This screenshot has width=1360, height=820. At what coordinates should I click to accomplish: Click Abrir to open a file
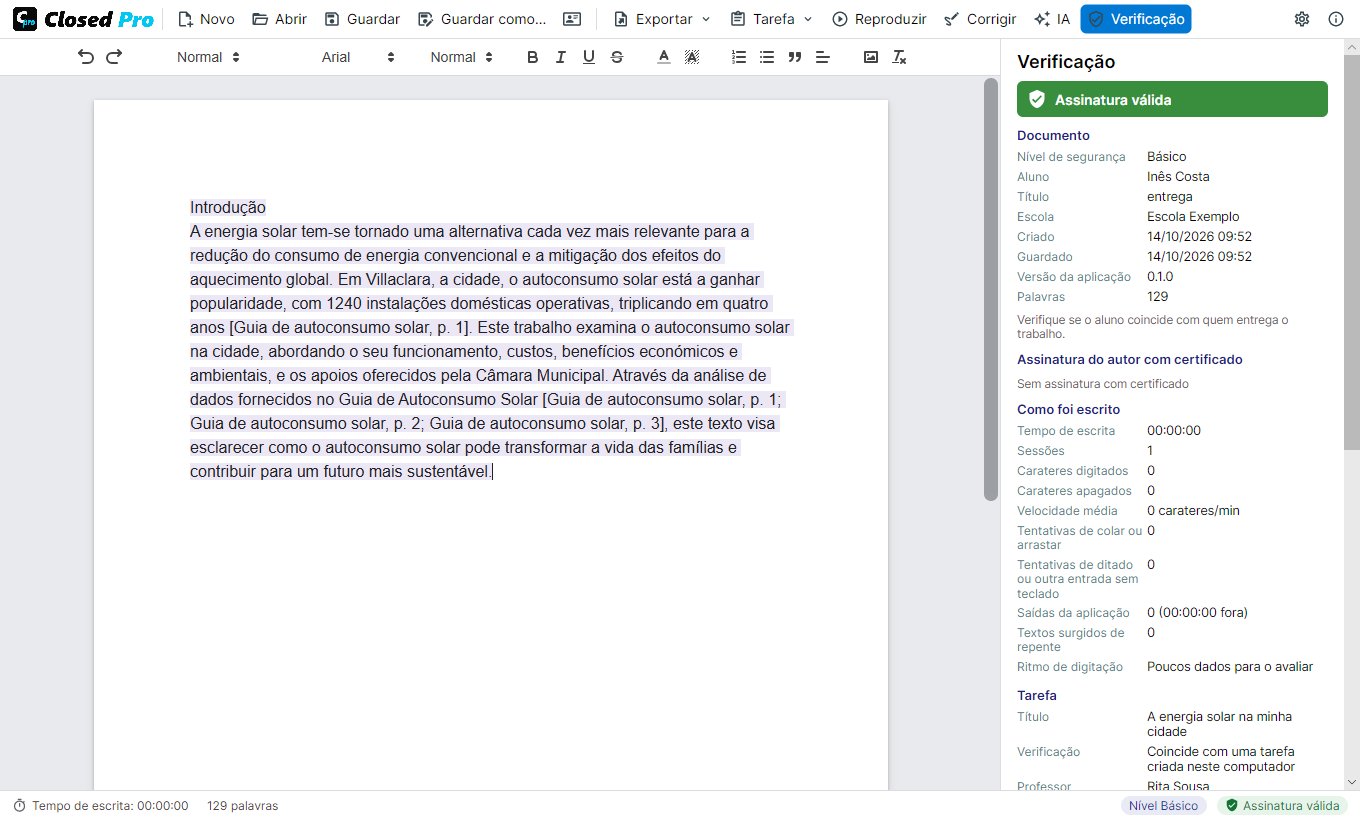279,19
